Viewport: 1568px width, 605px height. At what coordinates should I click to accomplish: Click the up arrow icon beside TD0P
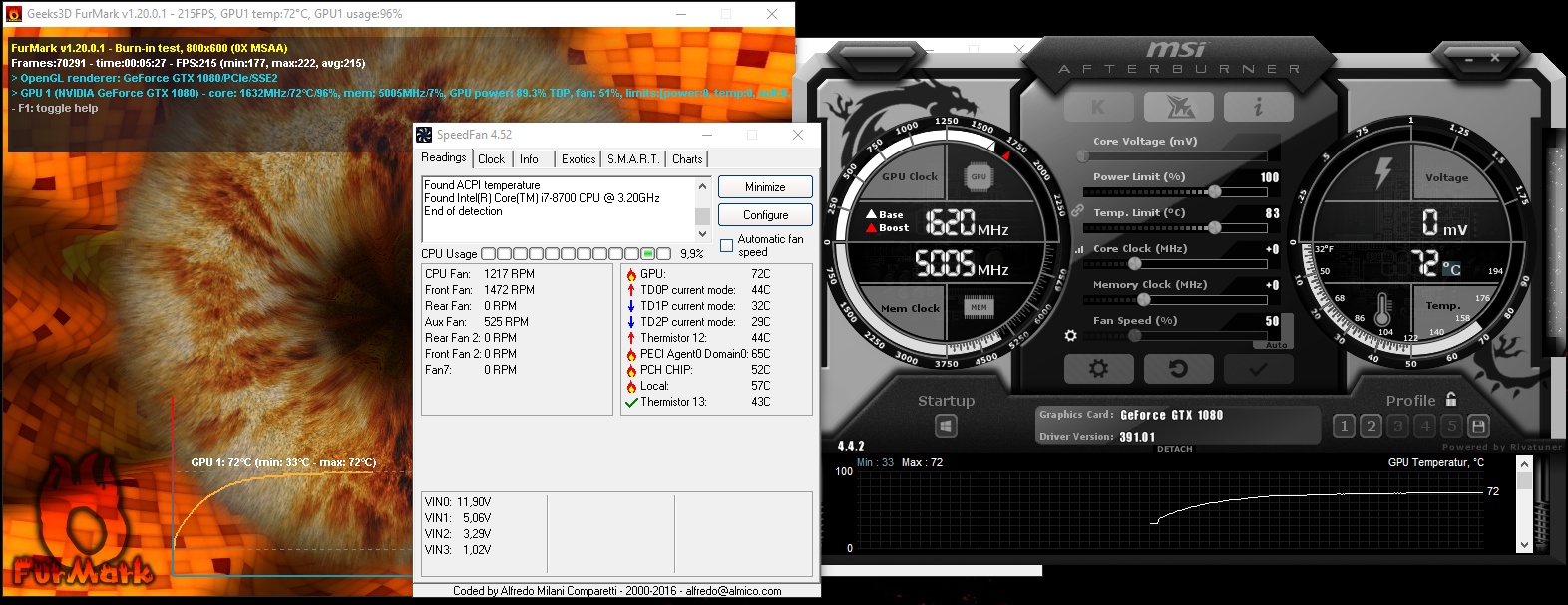631,290
